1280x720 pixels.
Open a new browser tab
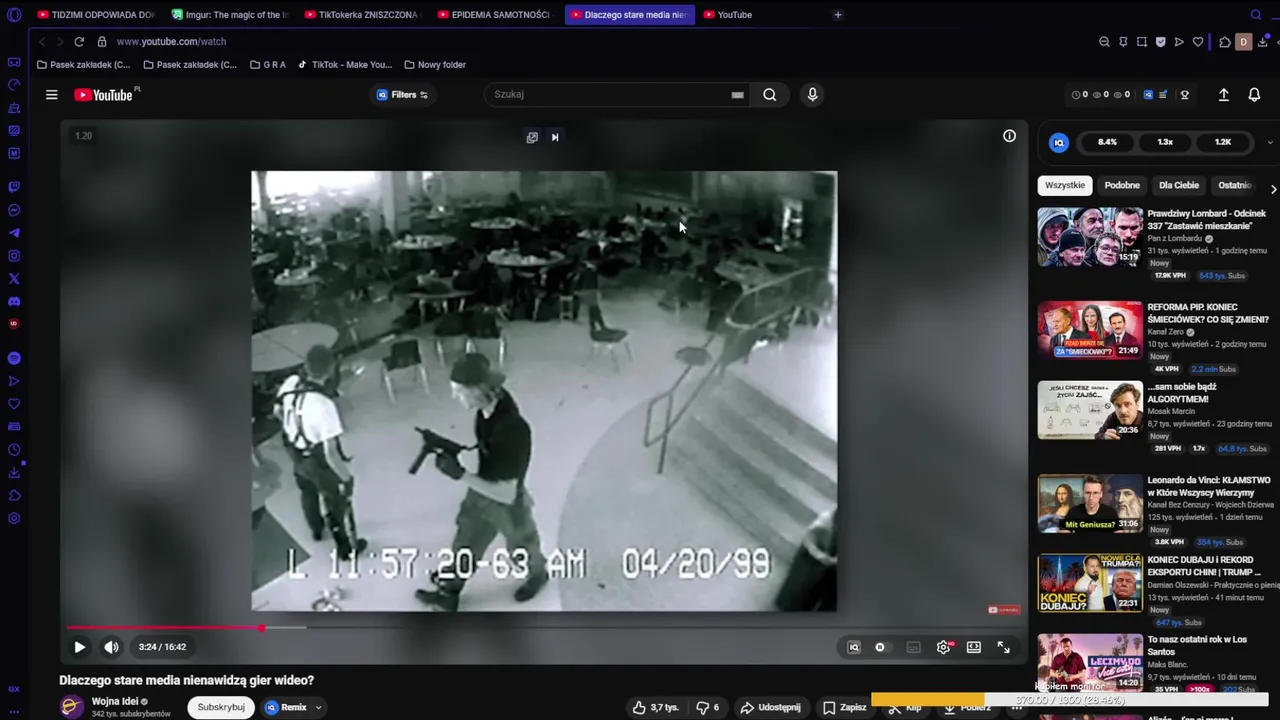tap(838, 15)
